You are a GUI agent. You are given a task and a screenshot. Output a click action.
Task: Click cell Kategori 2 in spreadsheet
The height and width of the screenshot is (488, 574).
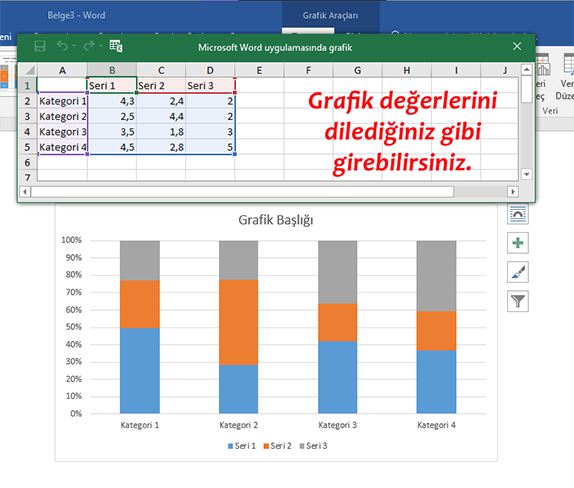pos(62,116)
